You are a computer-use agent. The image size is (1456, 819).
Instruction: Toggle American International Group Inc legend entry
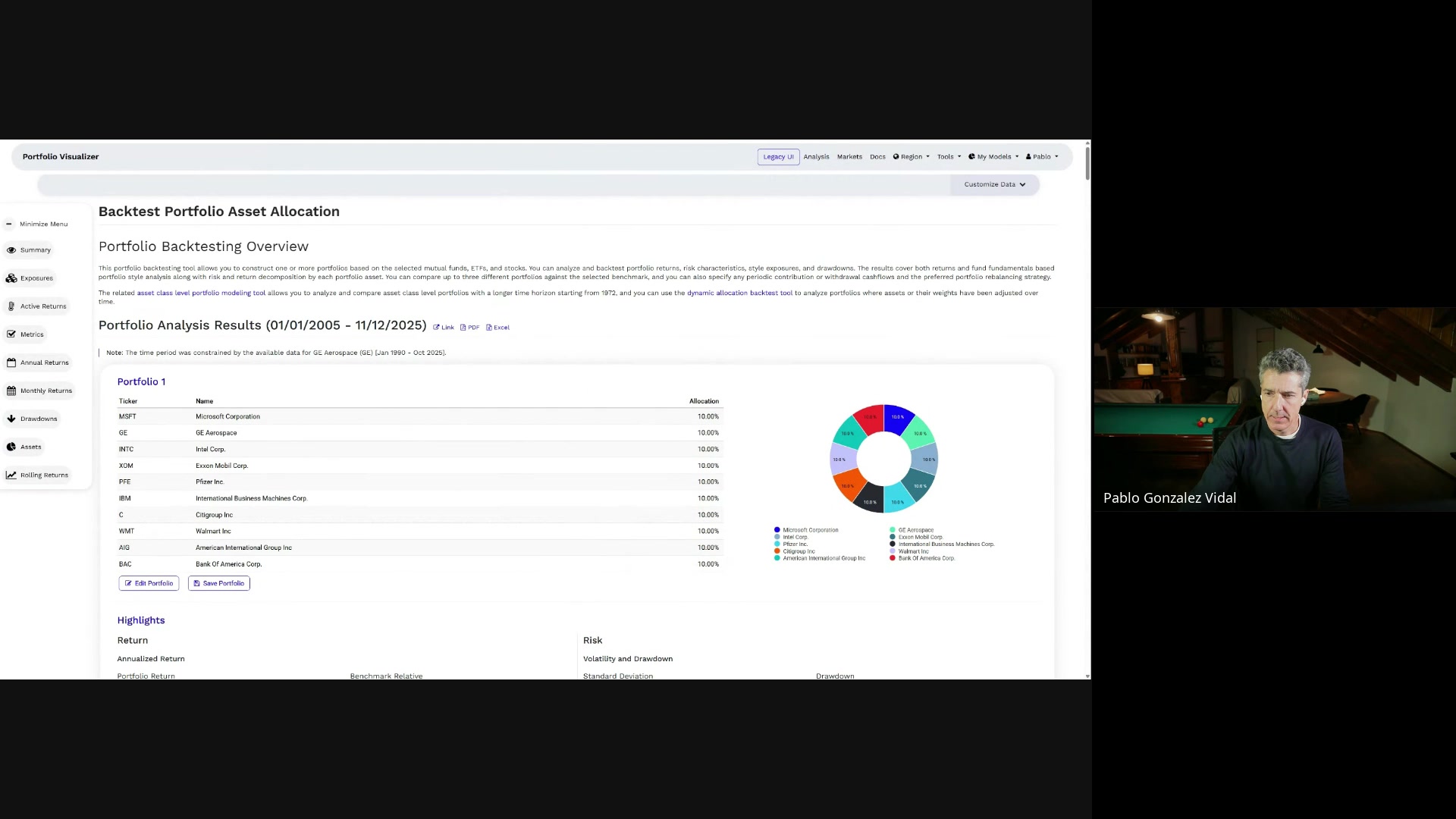point(820,558)
